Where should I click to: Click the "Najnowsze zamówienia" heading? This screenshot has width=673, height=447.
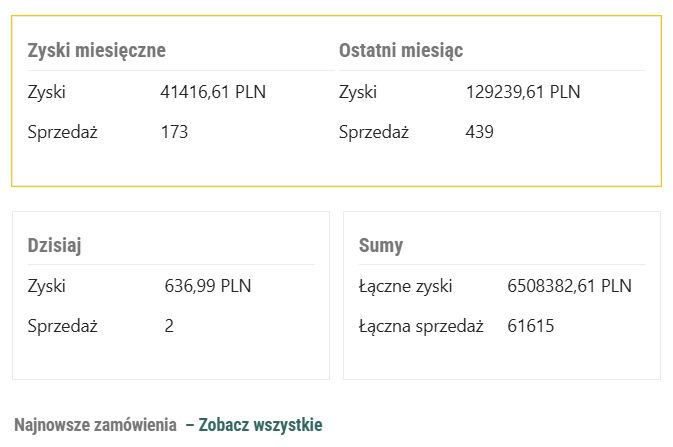(95, 425)
